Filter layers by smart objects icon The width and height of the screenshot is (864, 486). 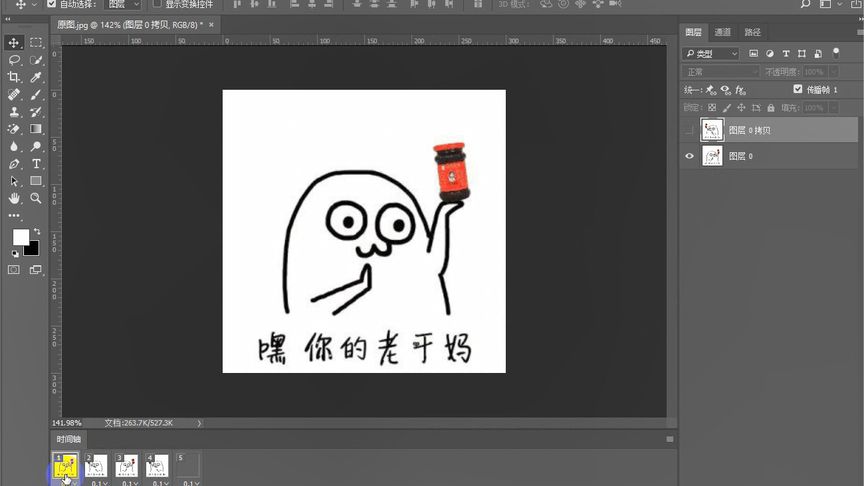tap(818, 53)
